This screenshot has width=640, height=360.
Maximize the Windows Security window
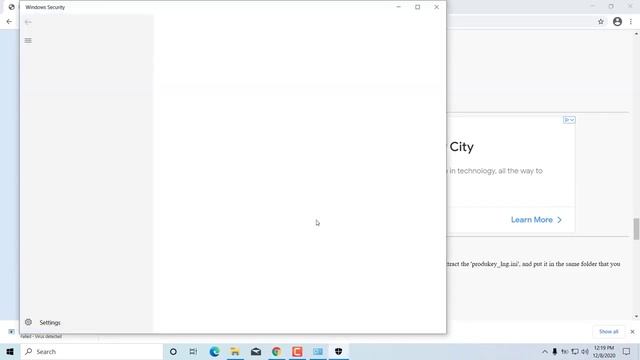point(418,7)
